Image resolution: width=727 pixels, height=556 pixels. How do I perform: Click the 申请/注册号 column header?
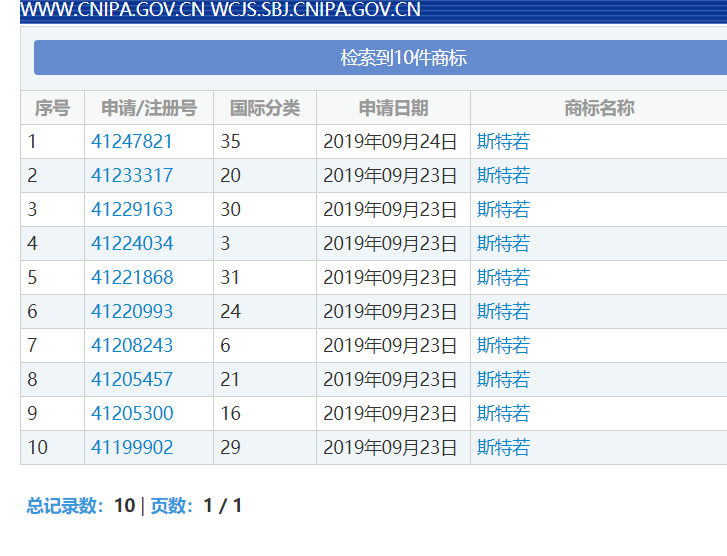click(x=149, y=108)
